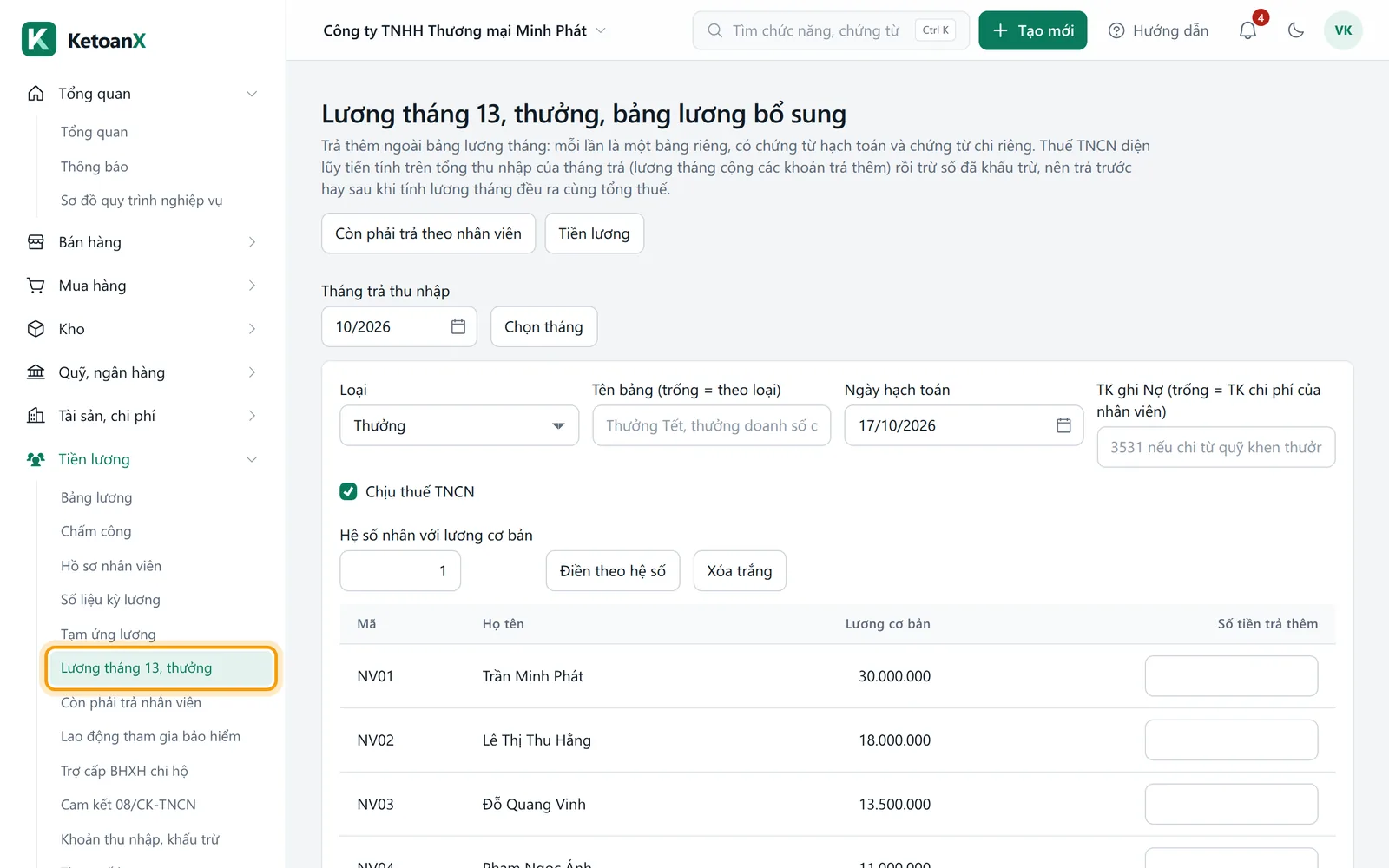Image resolution: width=1389 pixels, height=868 pixels.
Task: Click the Xóa trắng button
Action: click(x=740, y=571)
